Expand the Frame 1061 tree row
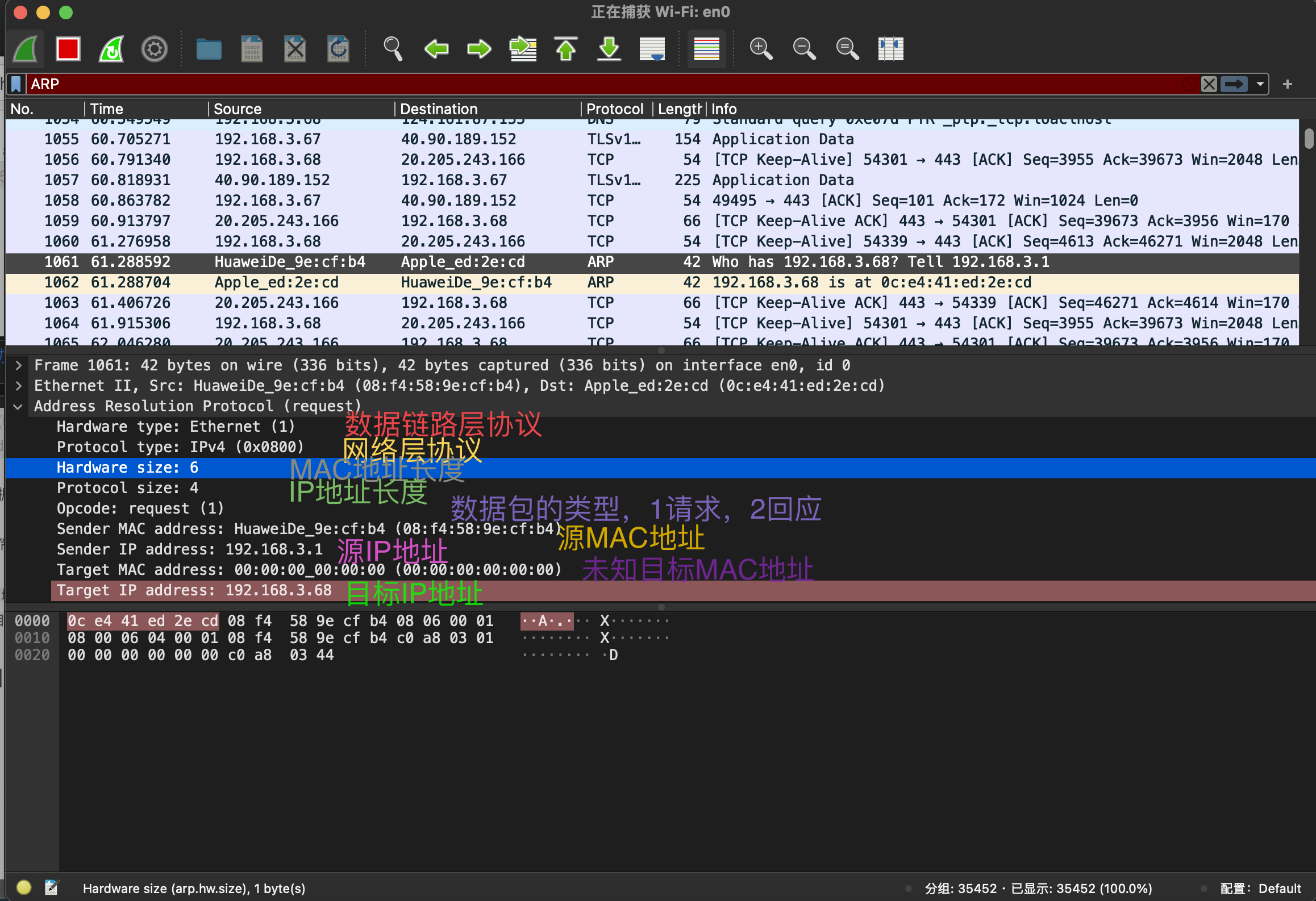The height and width of the screenshot is (901, 1316). (x=19, y=365)
